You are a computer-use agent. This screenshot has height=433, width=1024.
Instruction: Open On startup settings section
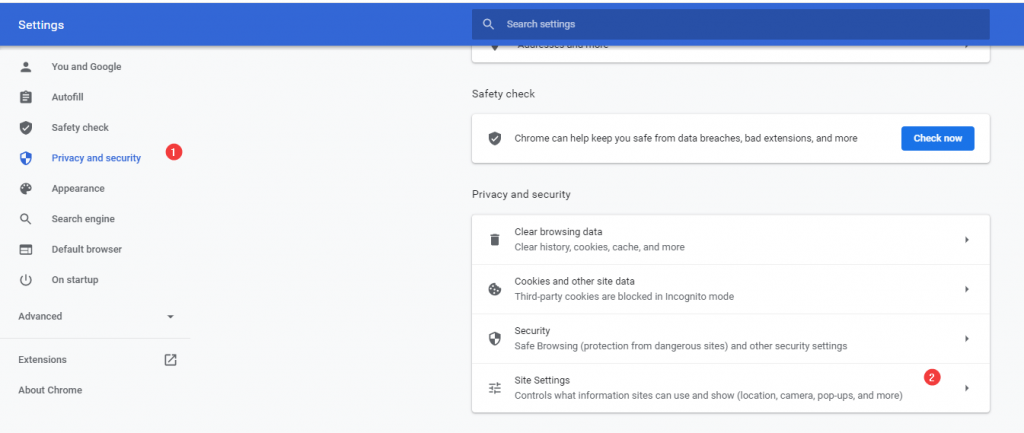tap(75, 280)
